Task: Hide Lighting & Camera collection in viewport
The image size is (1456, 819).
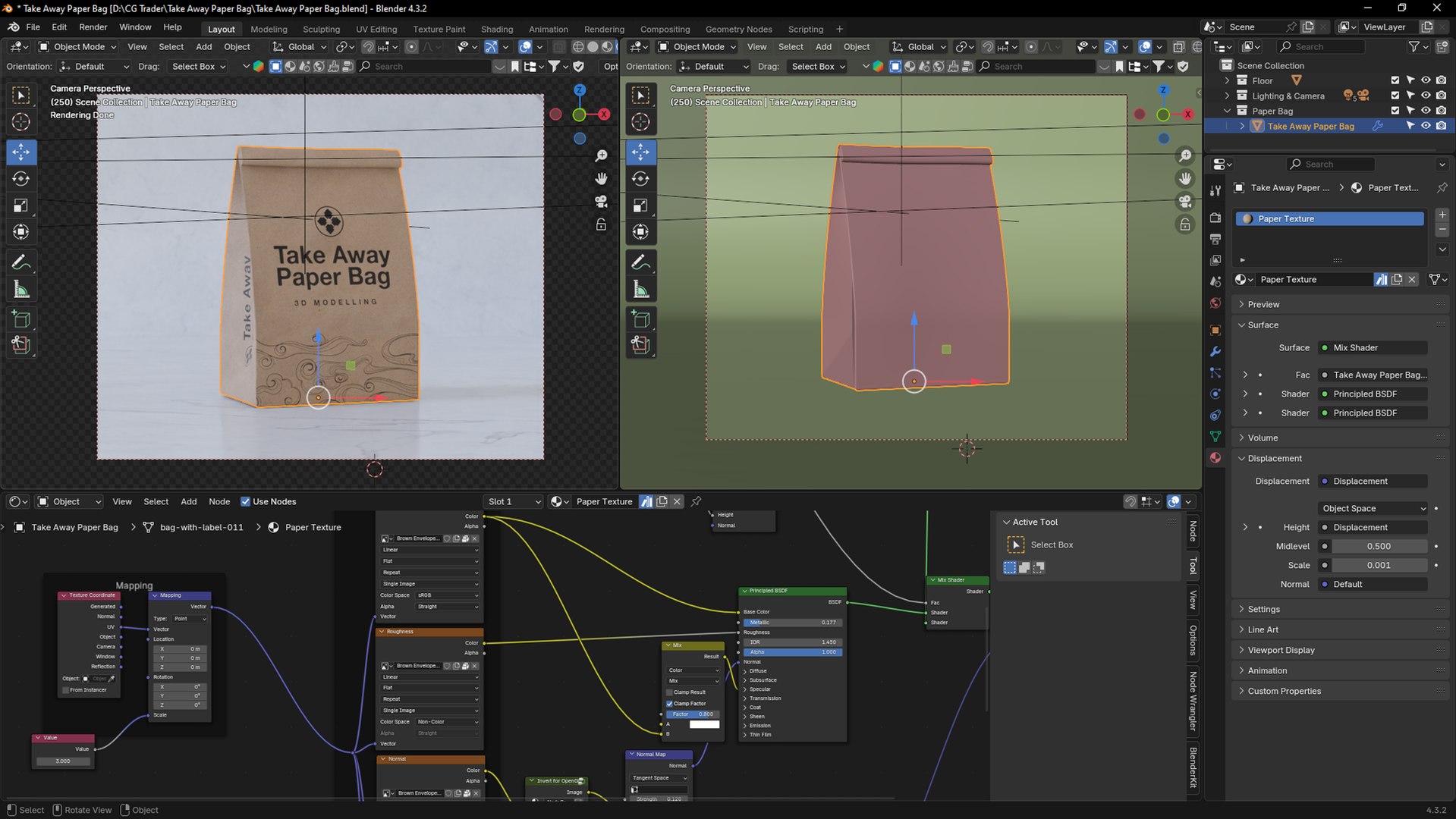Action: point(1426,96)
